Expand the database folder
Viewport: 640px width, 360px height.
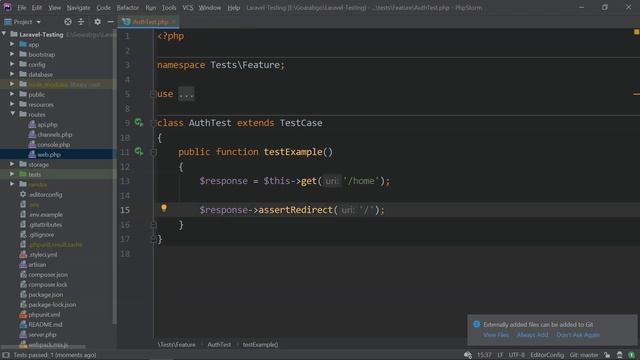point(12,74)
